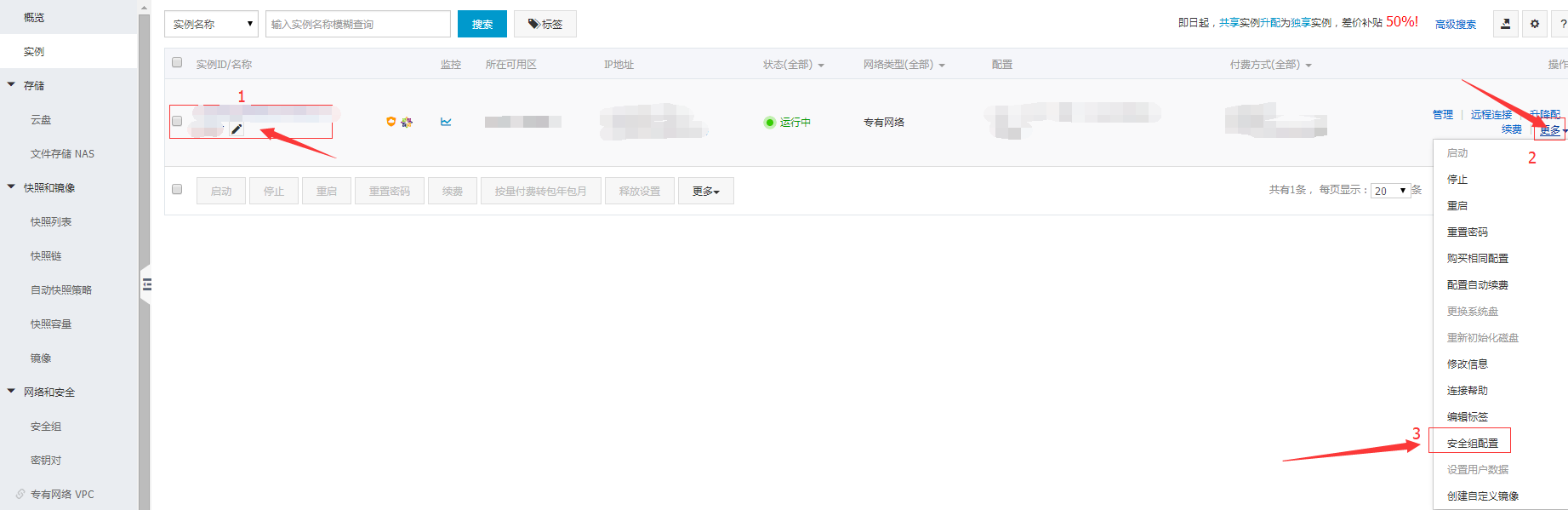
Task: Select 修改信息 in the dropdown menu
Action: coord(1468,364)
